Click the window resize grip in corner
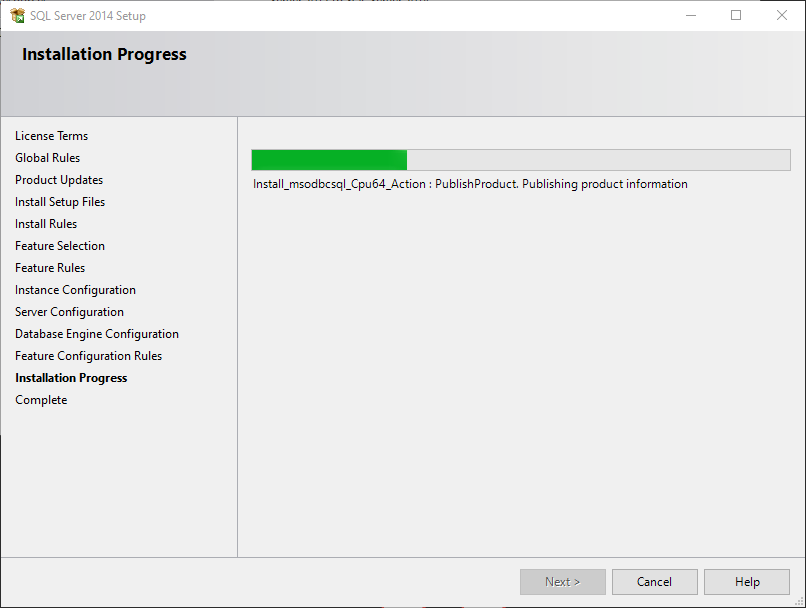 point(799,601)
